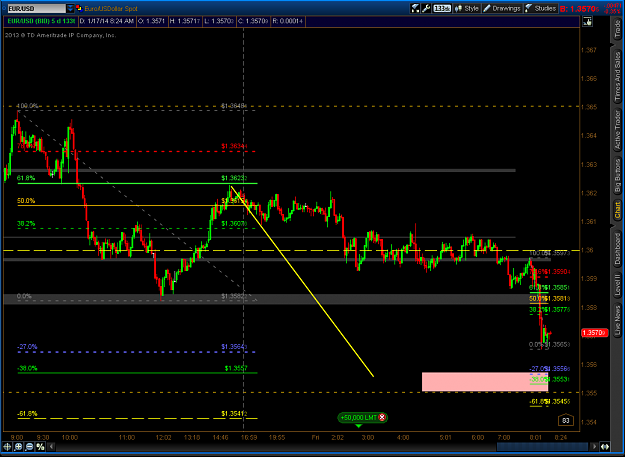
Task: Click the expand time axis icon
Action: [605, 447]
